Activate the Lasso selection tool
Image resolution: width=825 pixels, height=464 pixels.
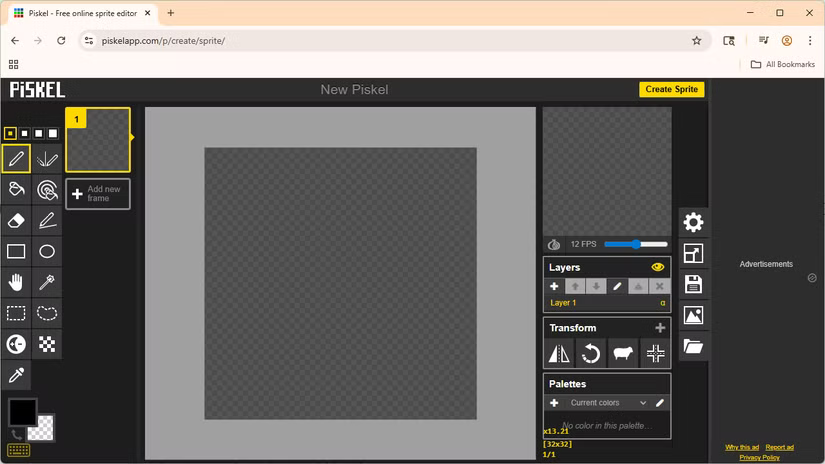pos(47,313)
